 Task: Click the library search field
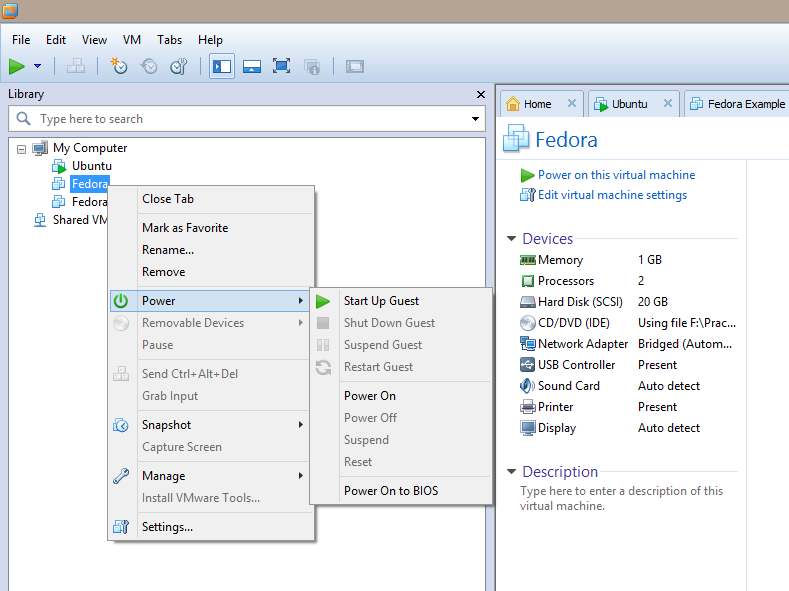(x=247, y=119)
